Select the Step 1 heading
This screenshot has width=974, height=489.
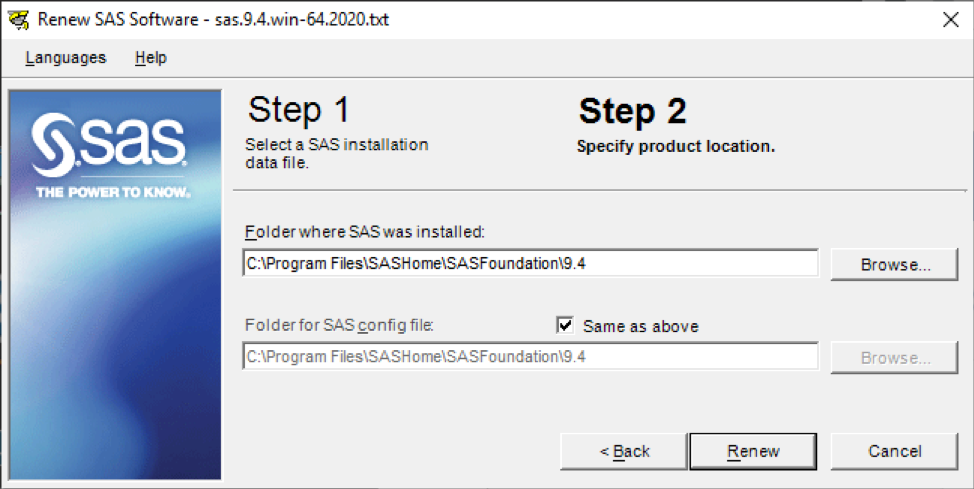[x=299, y=110]
